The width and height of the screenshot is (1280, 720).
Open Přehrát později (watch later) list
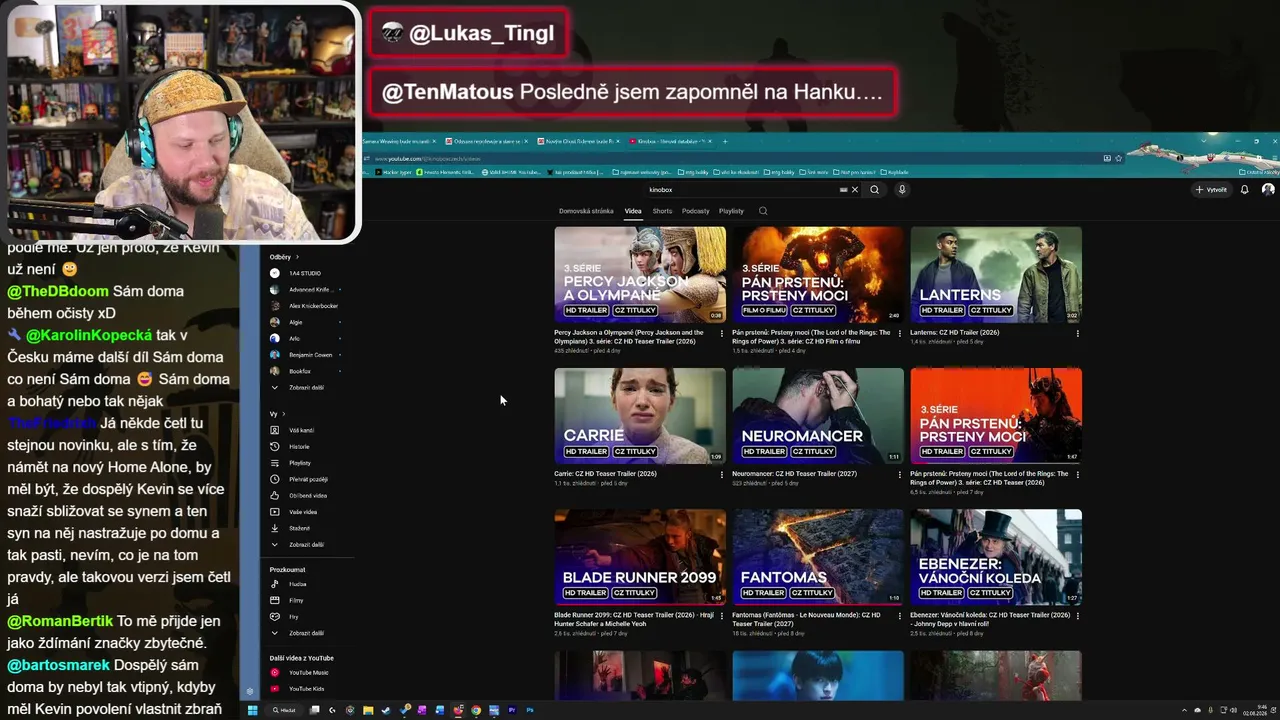(x=308, y=479)
